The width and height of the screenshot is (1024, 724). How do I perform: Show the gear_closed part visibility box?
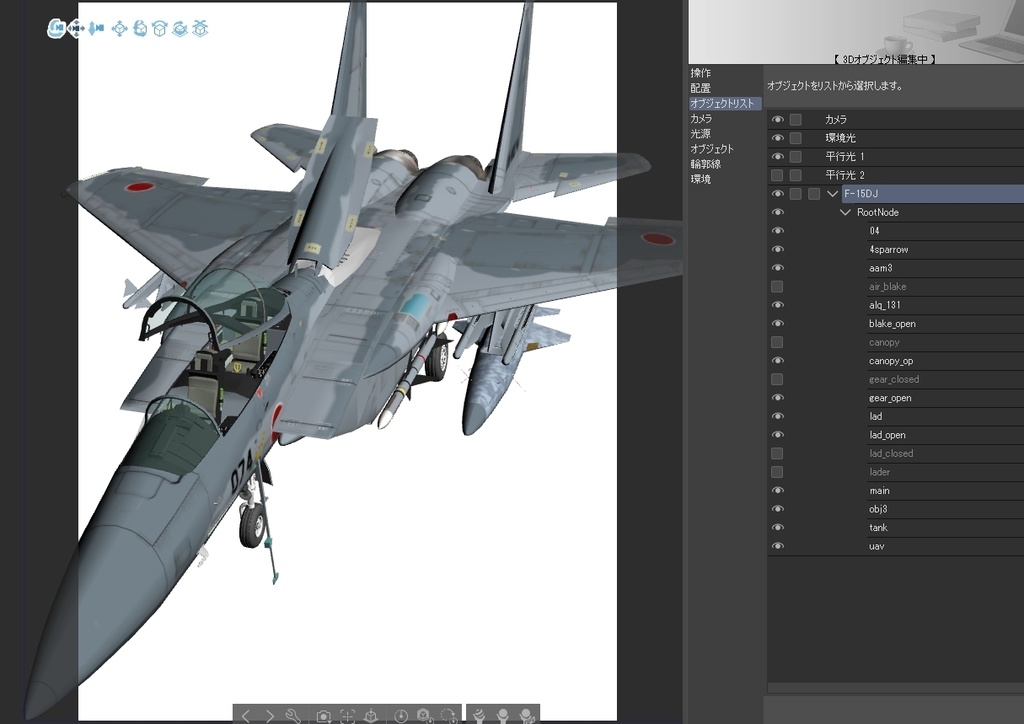click(777, 379)
